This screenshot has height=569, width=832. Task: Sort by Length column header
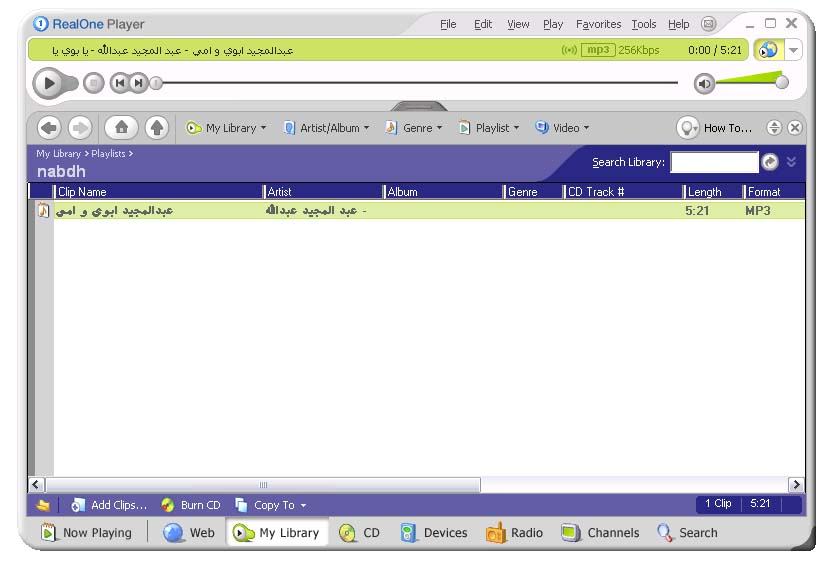pos(713,192)
